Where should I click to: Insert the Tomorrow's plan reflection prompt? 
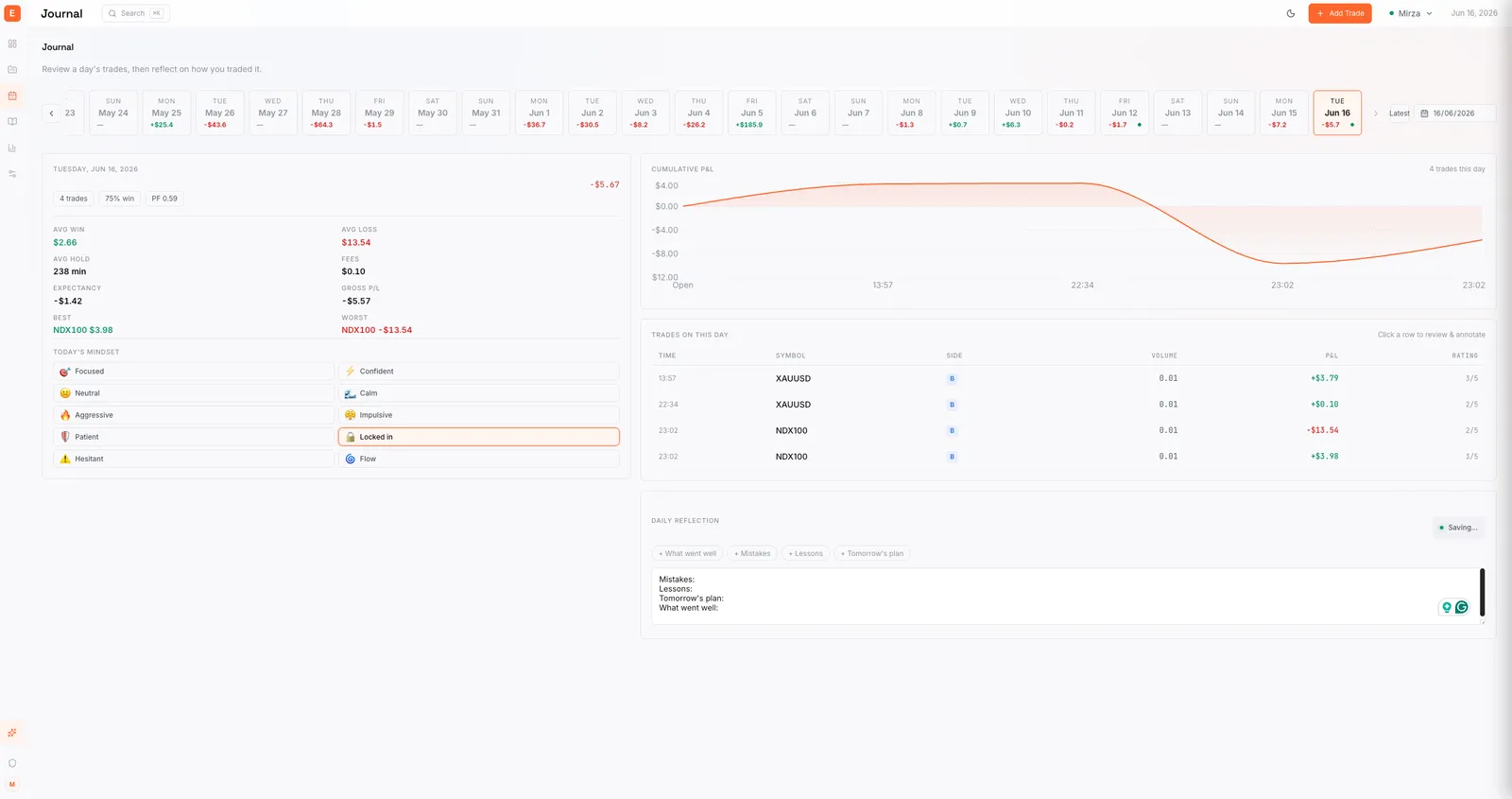[872, 553]
